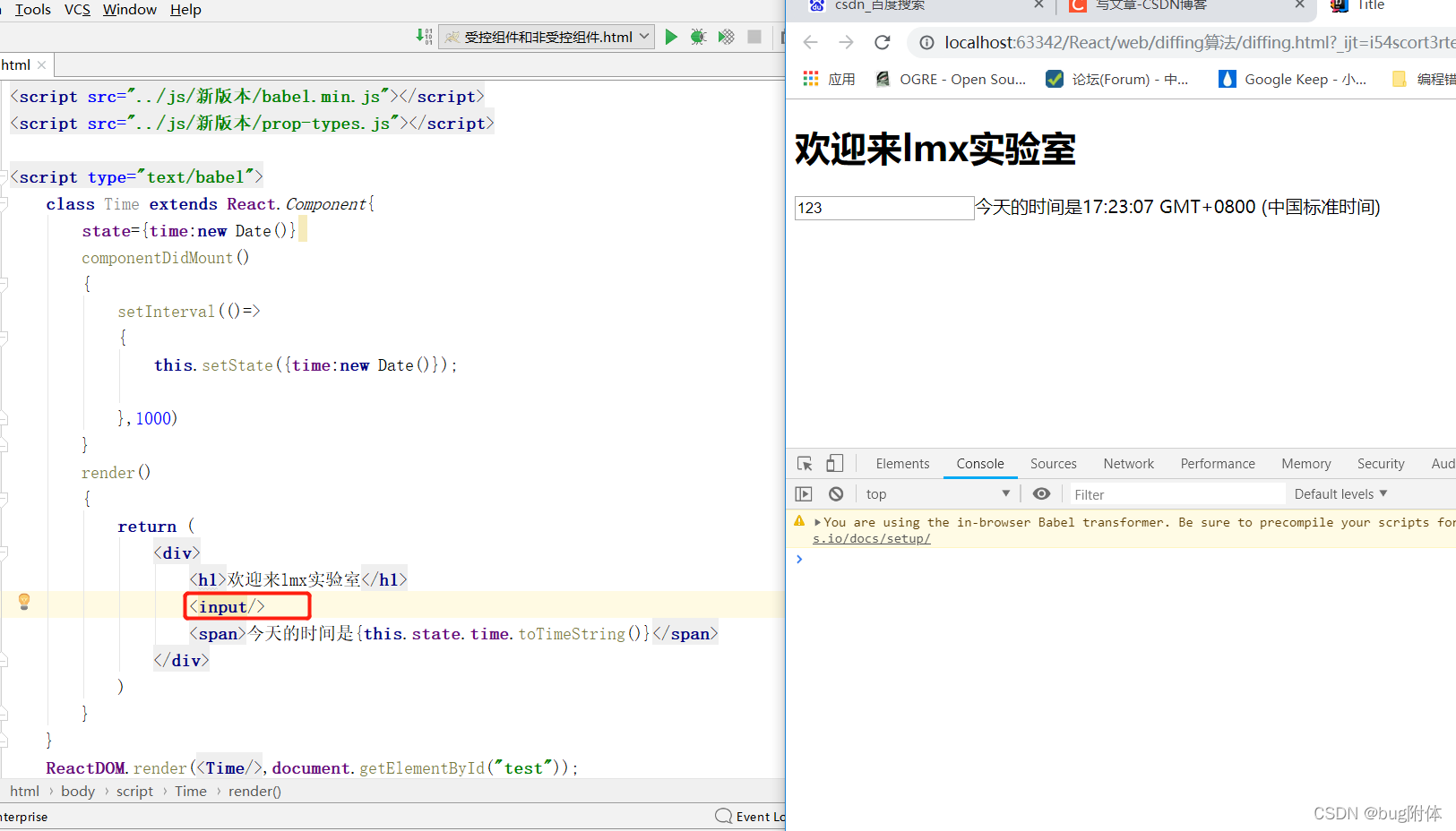Image resolution: width=1456 pixels, height=831 pixels.
Task: Click the text input containing 123
Action: pyautogui.click(x=884, y=208)
